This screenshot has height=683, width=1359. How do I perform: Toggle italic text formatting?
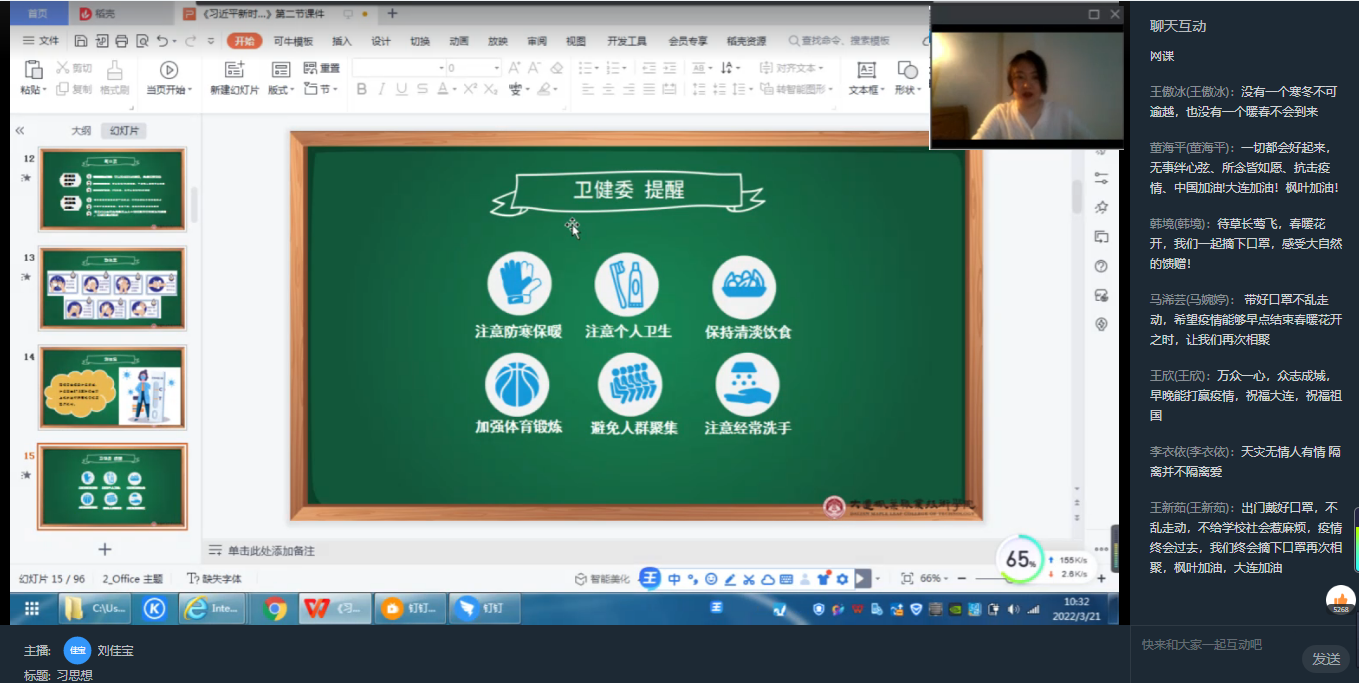381,89
